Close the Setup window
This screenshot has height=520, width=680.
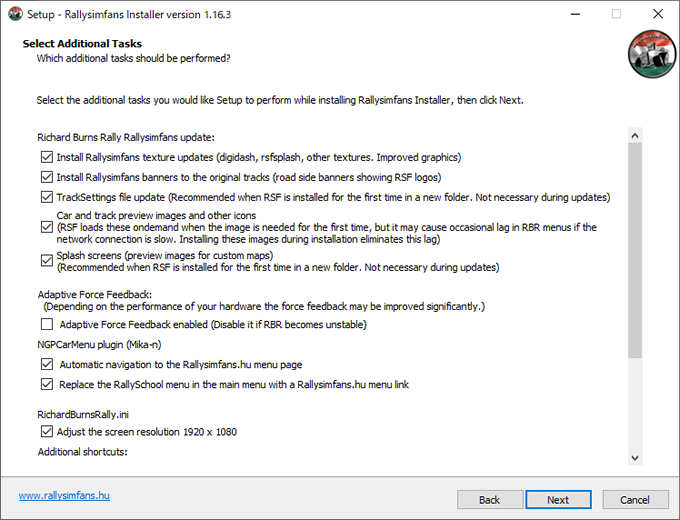tap(658, 14)
